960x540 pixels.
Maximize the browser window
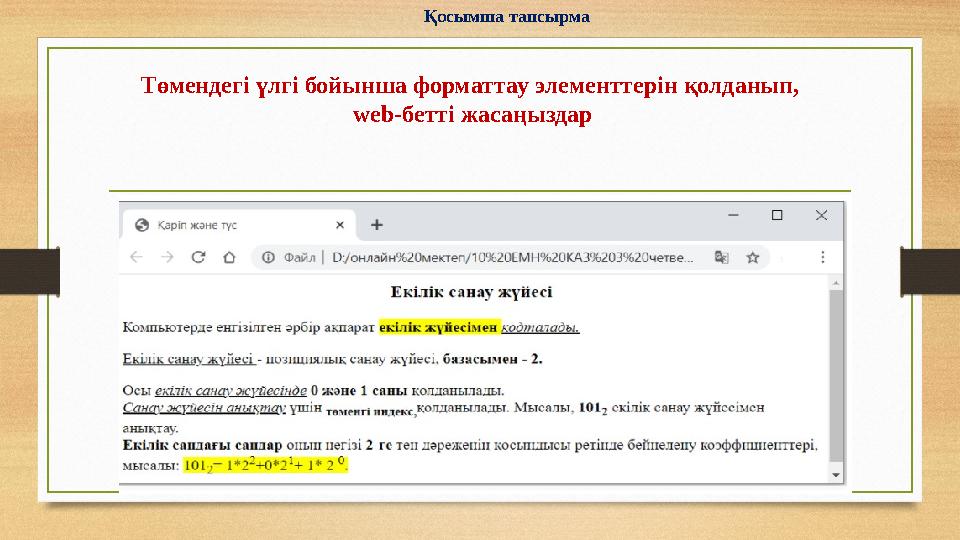(x=777, y=216)
